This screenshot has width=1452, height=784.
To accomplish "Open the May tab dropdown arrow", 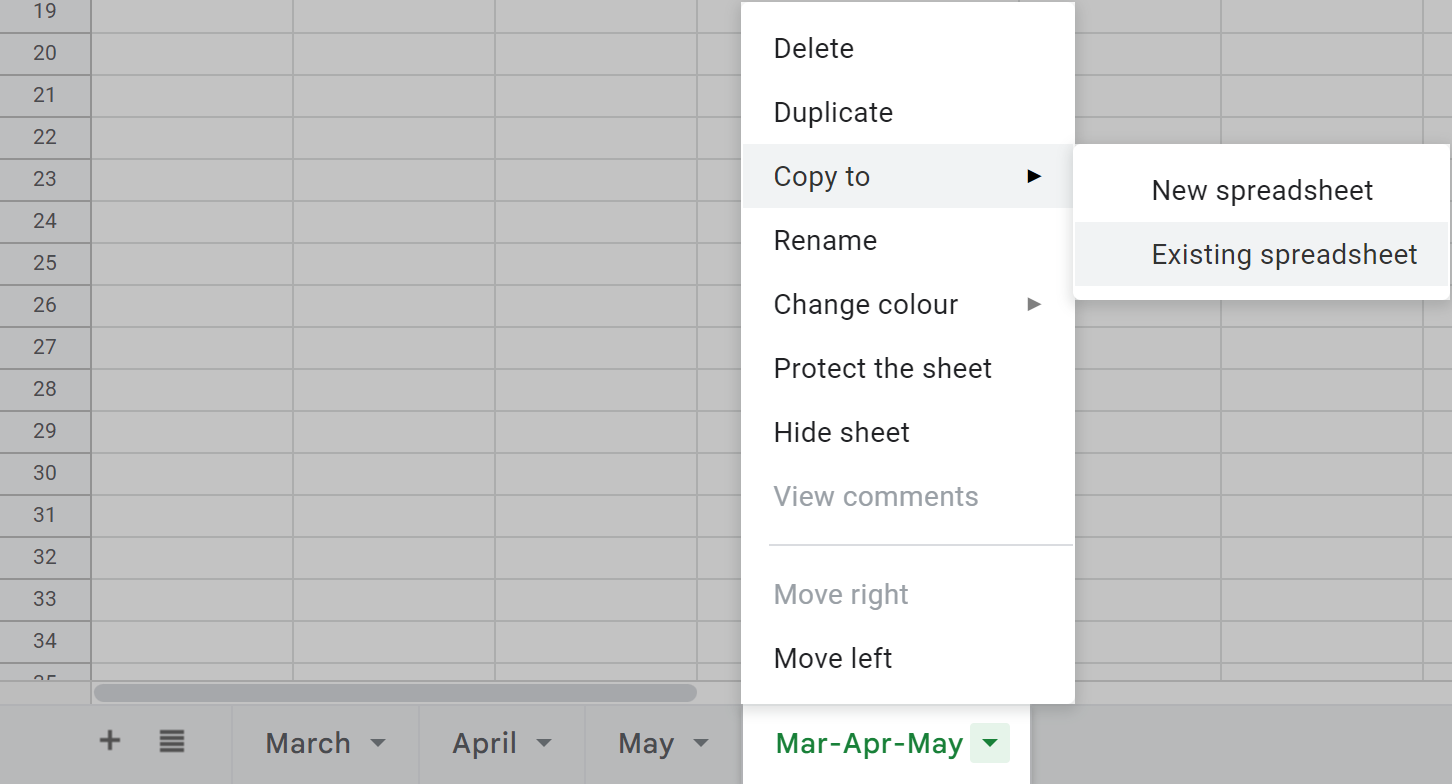I will click(x=701, y=743).
